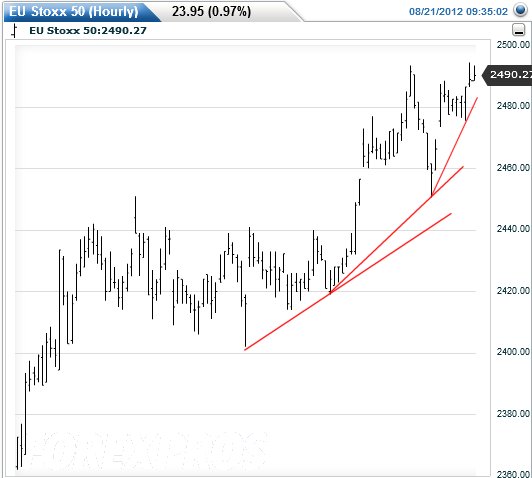This screenshot has width=532, height=478.
Task: Click the 2500.00 price axis label
Action: click(x=513, y=45)
